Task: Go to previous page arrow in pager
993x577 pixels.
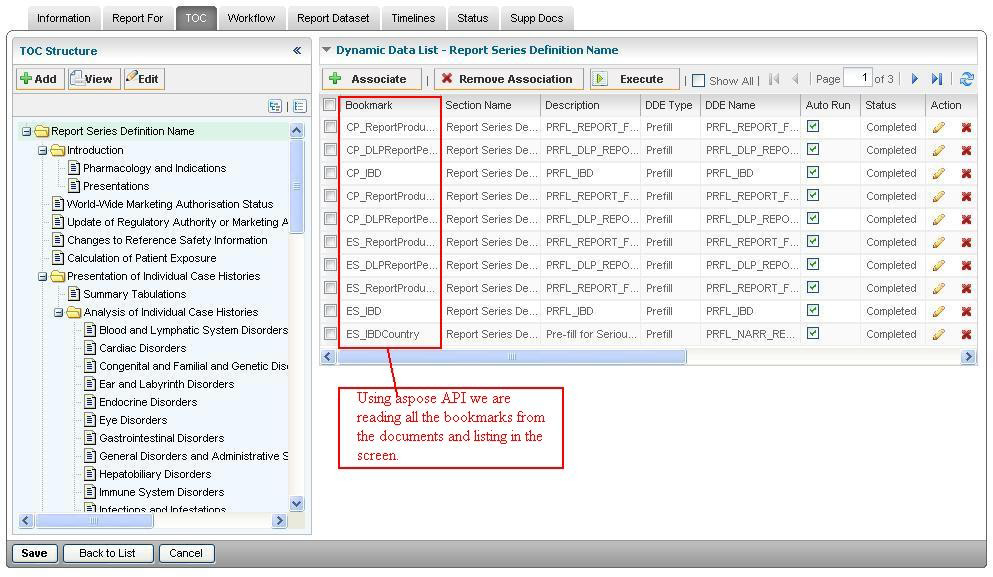Action: coord(795,79)
